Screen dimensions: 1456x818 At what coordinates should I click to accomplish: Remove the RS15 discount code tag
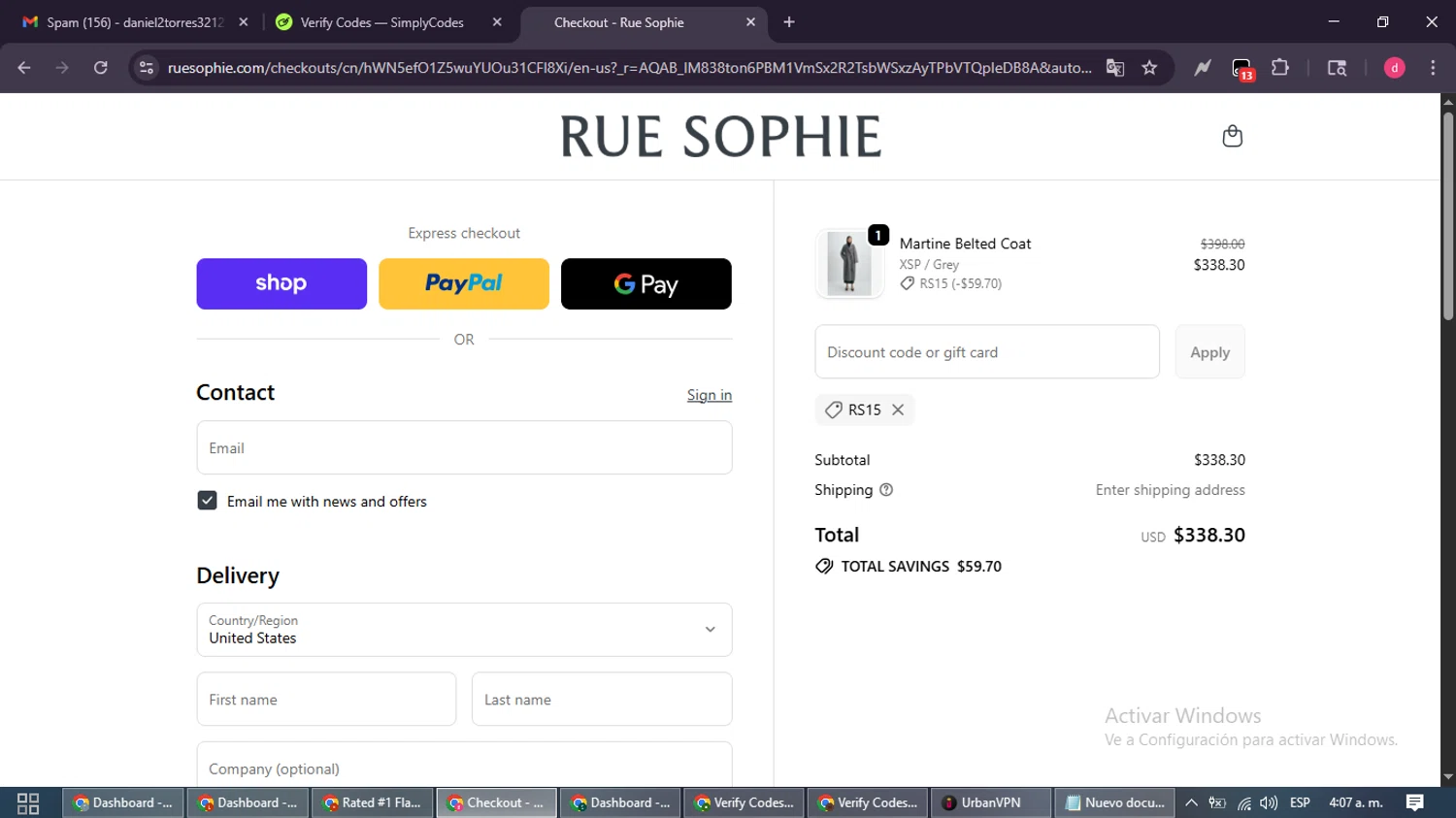898,409
